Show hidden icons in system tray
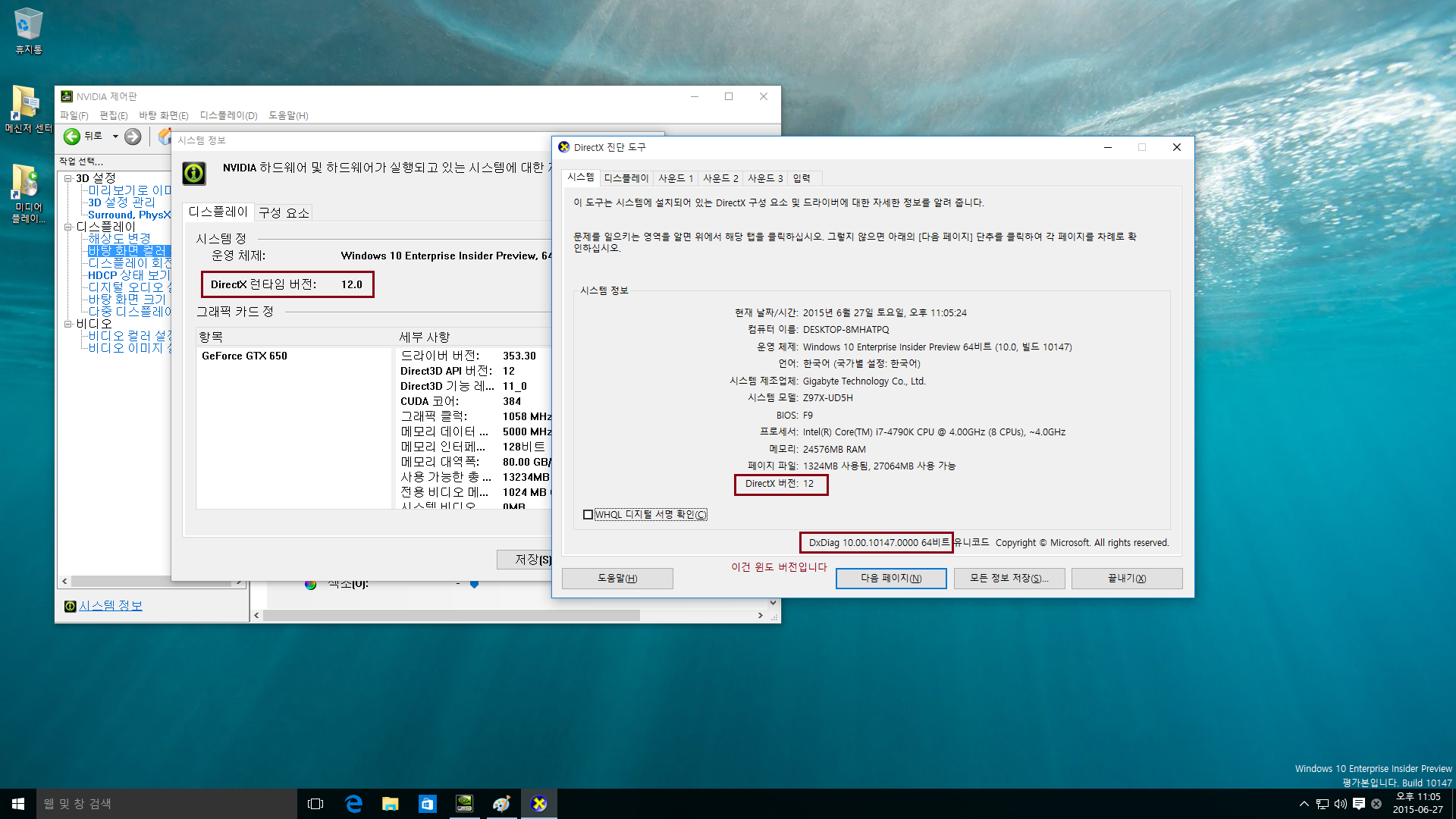 1304,804
